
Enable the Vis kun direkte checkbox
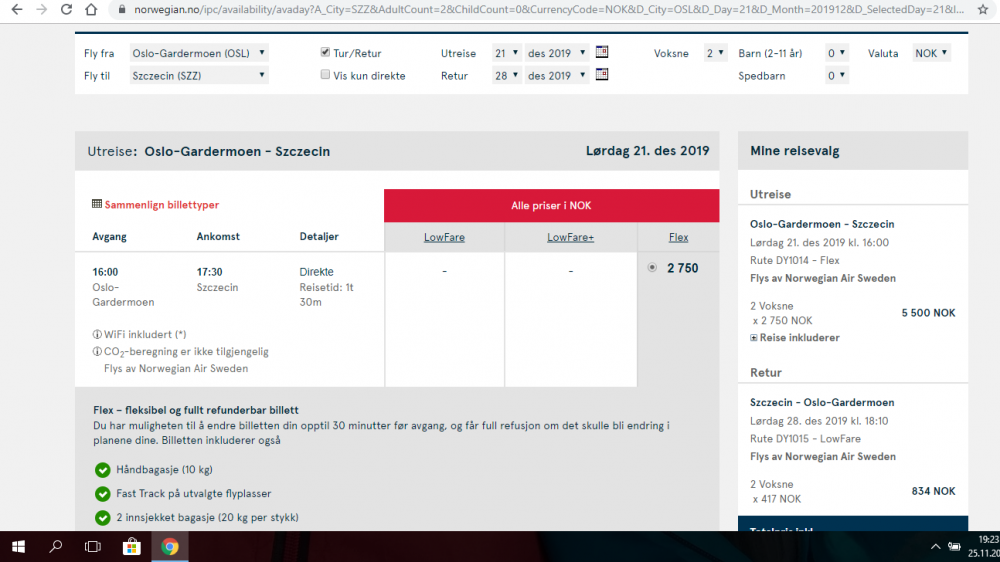(x=325, y=75)
